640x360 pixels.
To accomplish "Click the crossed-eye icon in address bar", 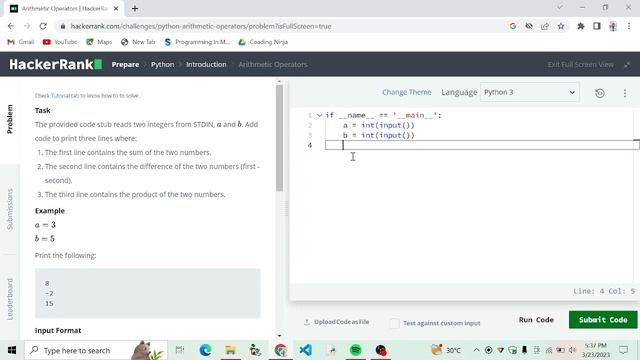I will pos(529,26).
